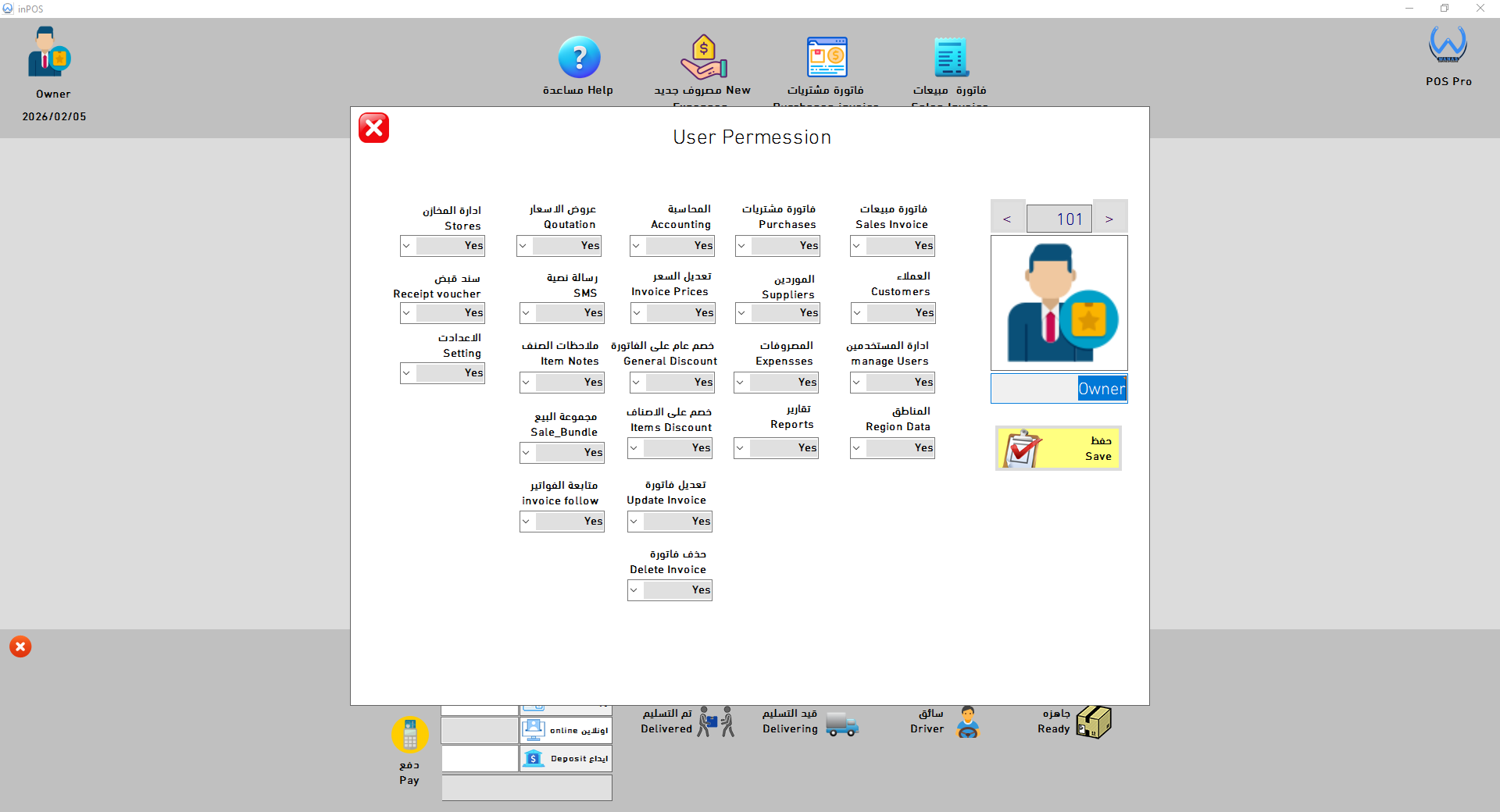Viewport: 1500px width, 812px height.
Task: Click the next user arrow beside 101
Action: point(1109,218)
